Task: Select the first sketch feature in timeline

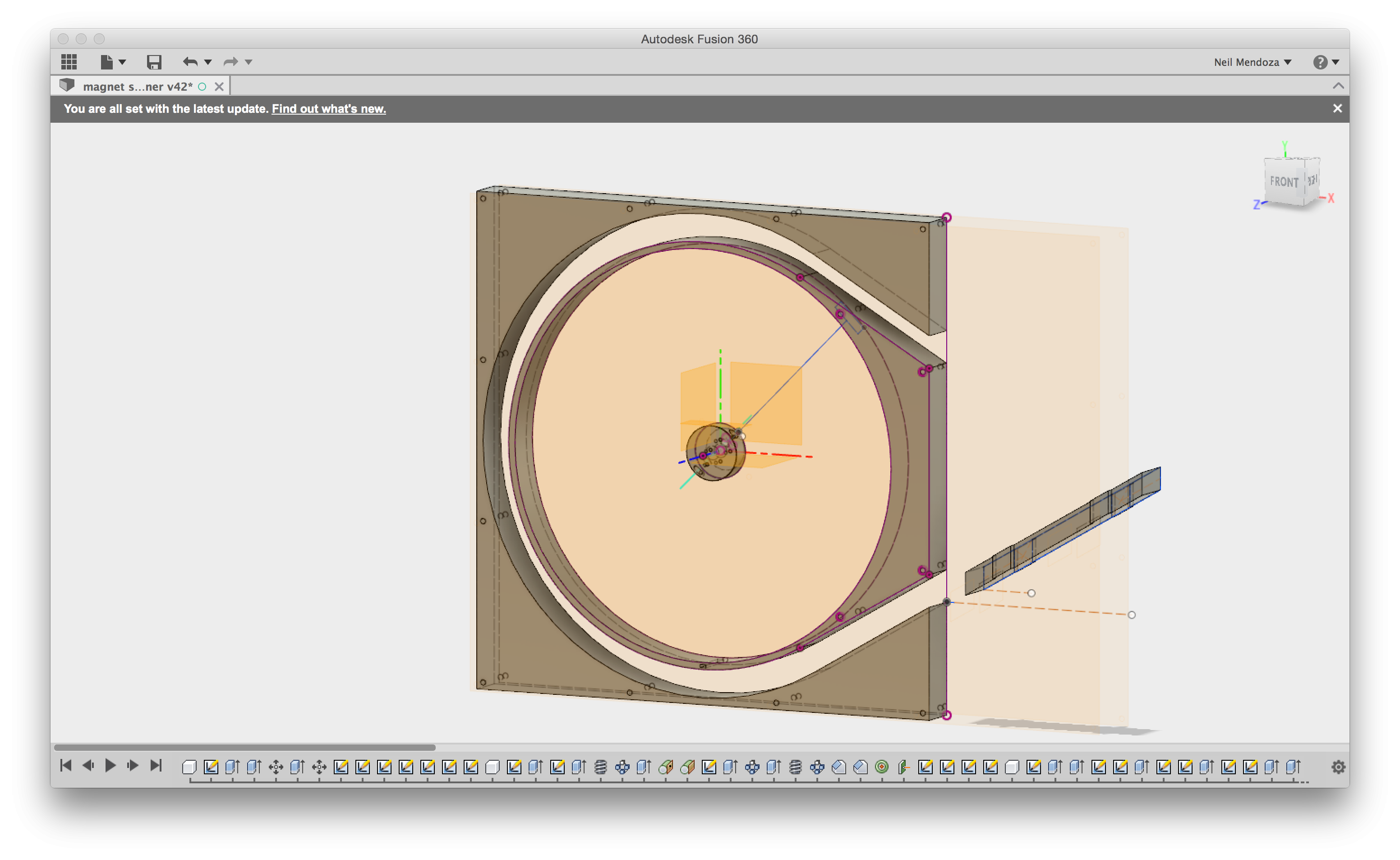Action: [x=211, y=768]
